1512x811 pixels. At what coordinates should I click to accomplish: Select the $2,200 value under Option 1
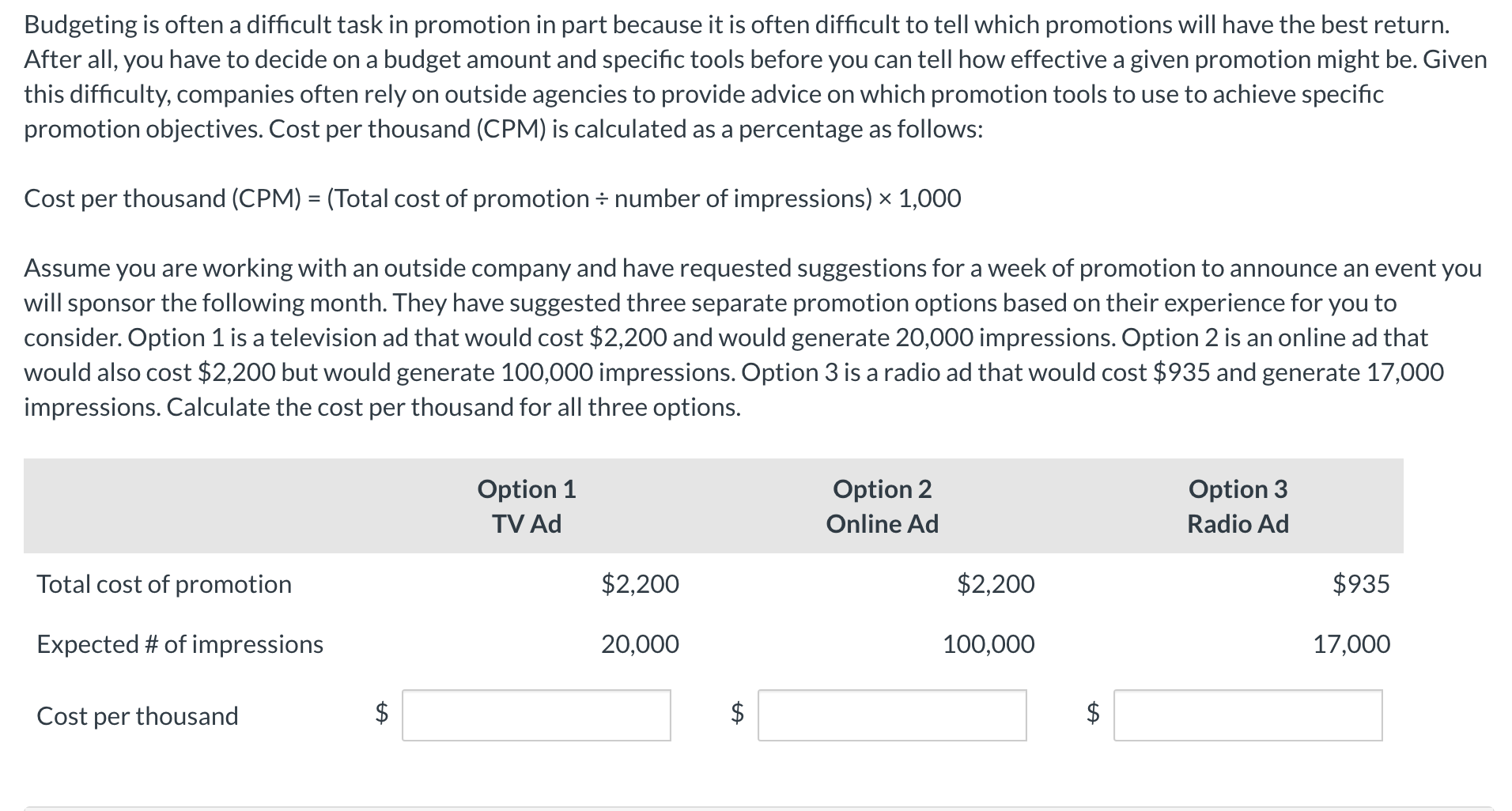click(x=639, y=583)
